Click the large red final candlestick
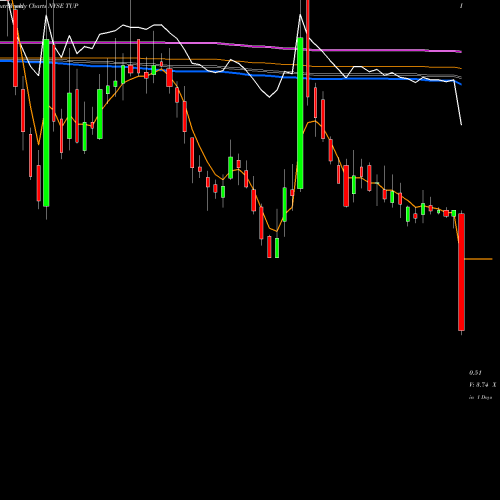The height and width of the screenshot is (500, 500). point(461,272)
